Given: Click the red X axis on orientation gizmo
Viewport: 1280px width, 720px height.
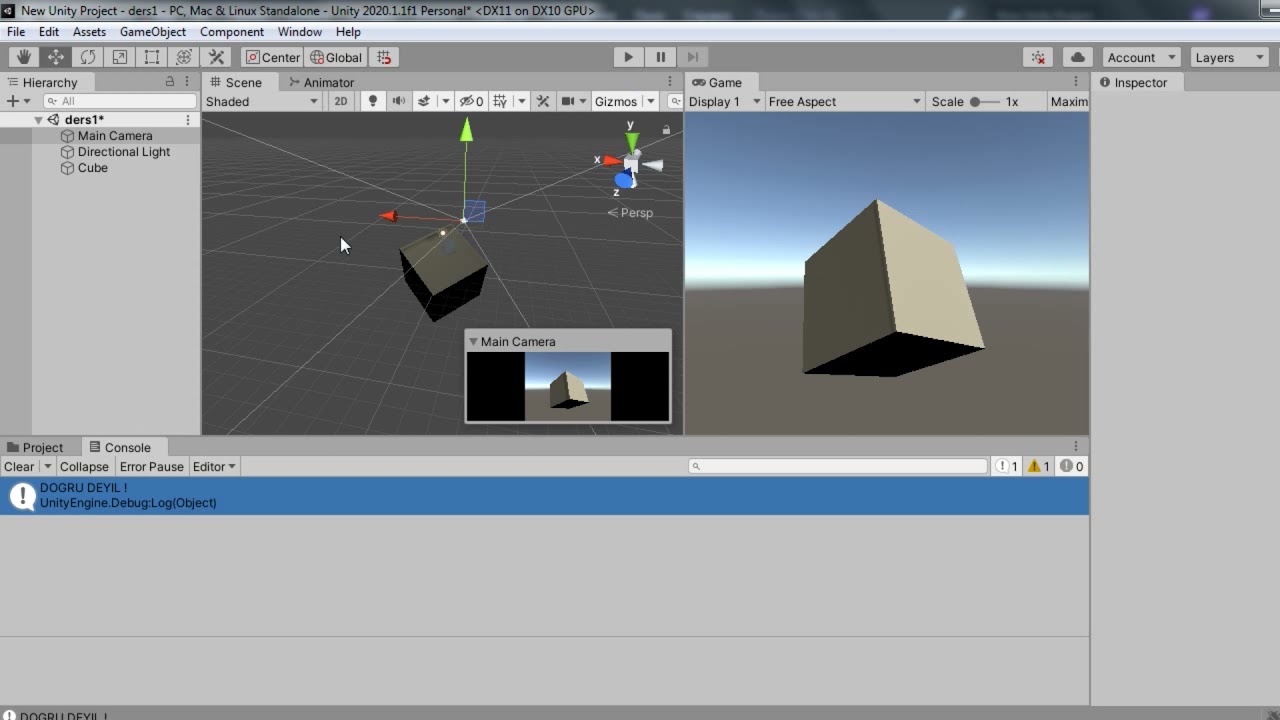Looking at the screenshot, I should pos(611,160).
